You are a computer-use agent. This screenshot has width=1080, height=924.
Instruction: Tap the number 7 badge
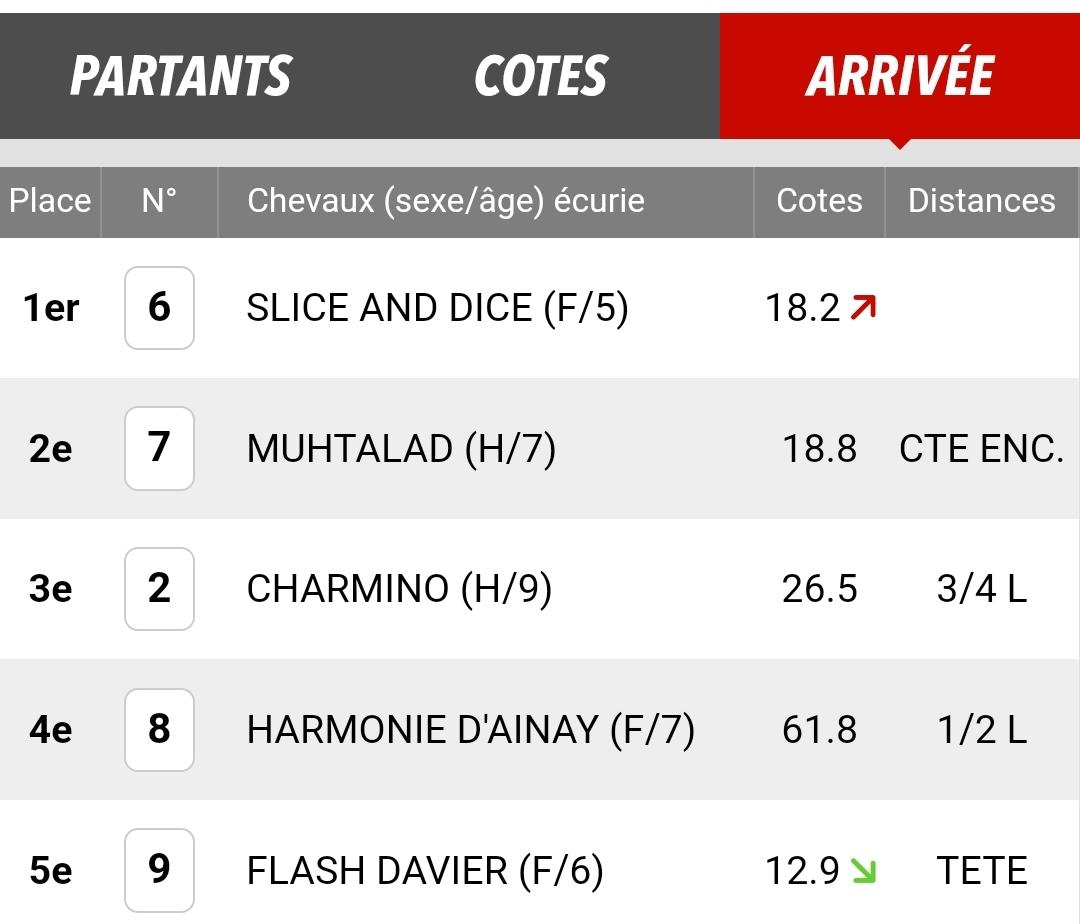pyautogui.click(x=159, y=448)
